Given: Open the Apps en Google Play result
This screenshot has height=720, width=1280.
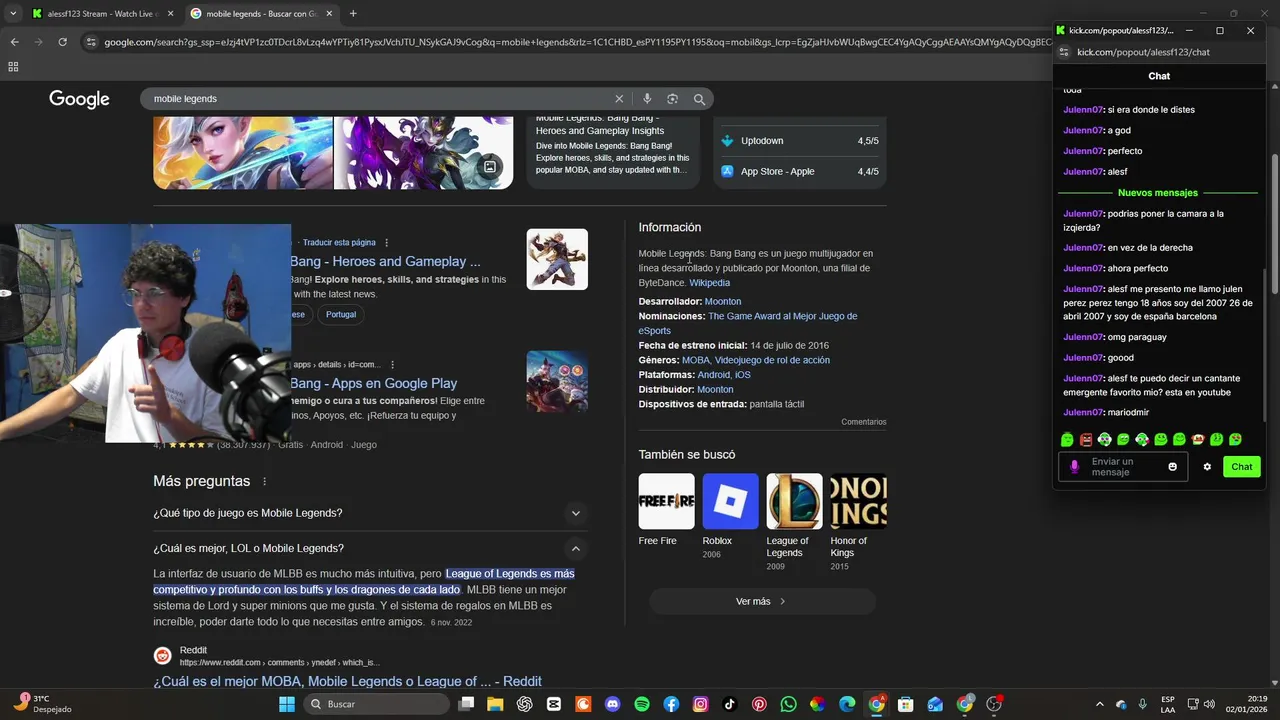Looking at the screenshot, I should tap(373, 383).
